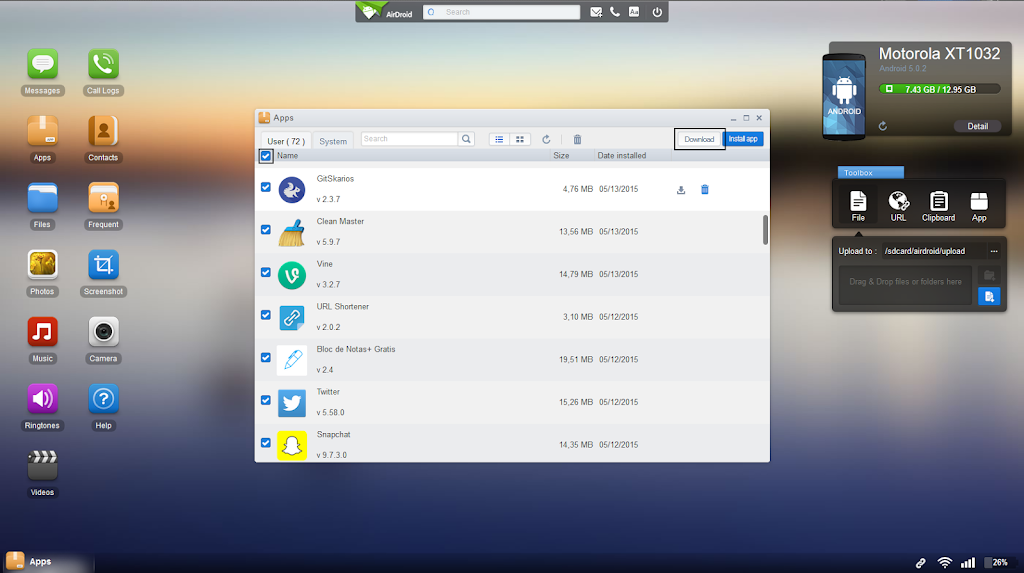Click the trash icon for GitSkarios
Image resolution: width=1024 pixels, height=573 pixels.
click(704, 189)
